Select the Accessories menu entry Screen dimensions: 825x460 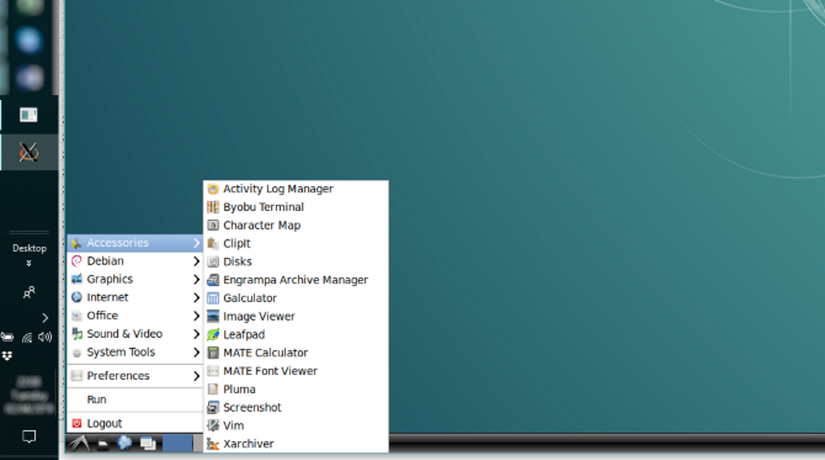click(135, 243)
